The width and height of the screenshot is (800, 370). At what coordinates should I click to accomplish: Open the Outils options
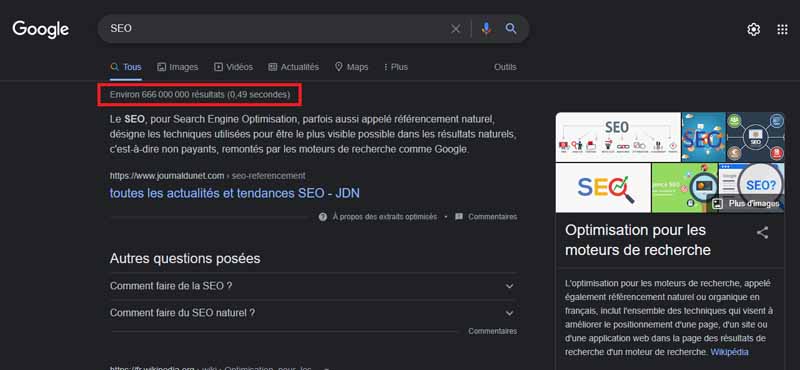point(505,67)
